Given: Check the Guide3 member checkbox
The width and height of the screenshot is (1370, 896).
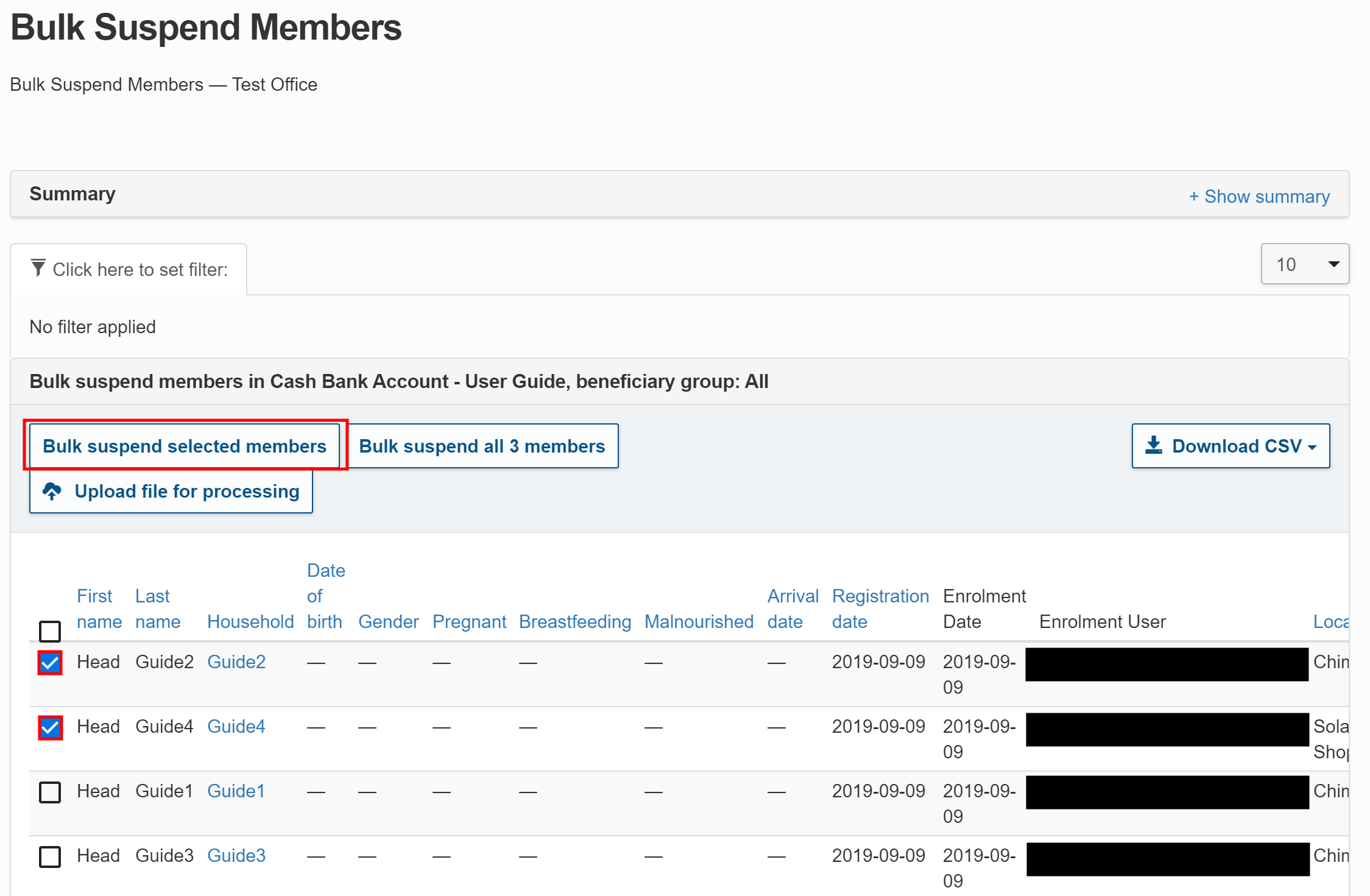Looking at the screenshot, I should 50,856.
